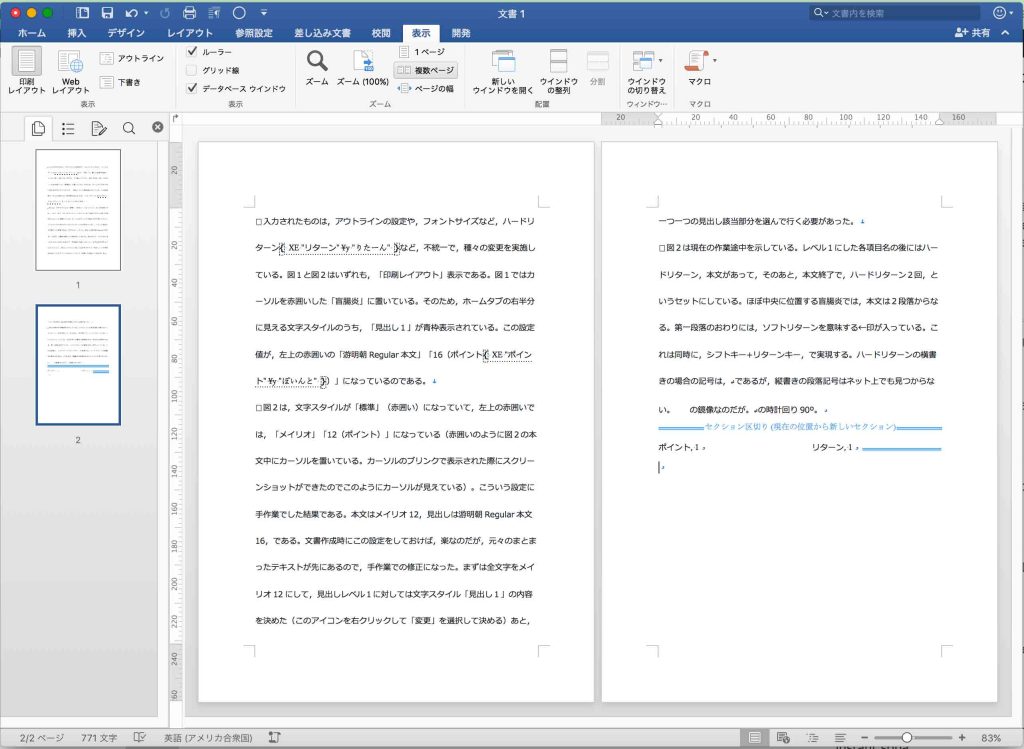This screenshot has width=1024, height=749.
Task: Open the マクロ dropdown arrow
Action: (x=714, y=61)
